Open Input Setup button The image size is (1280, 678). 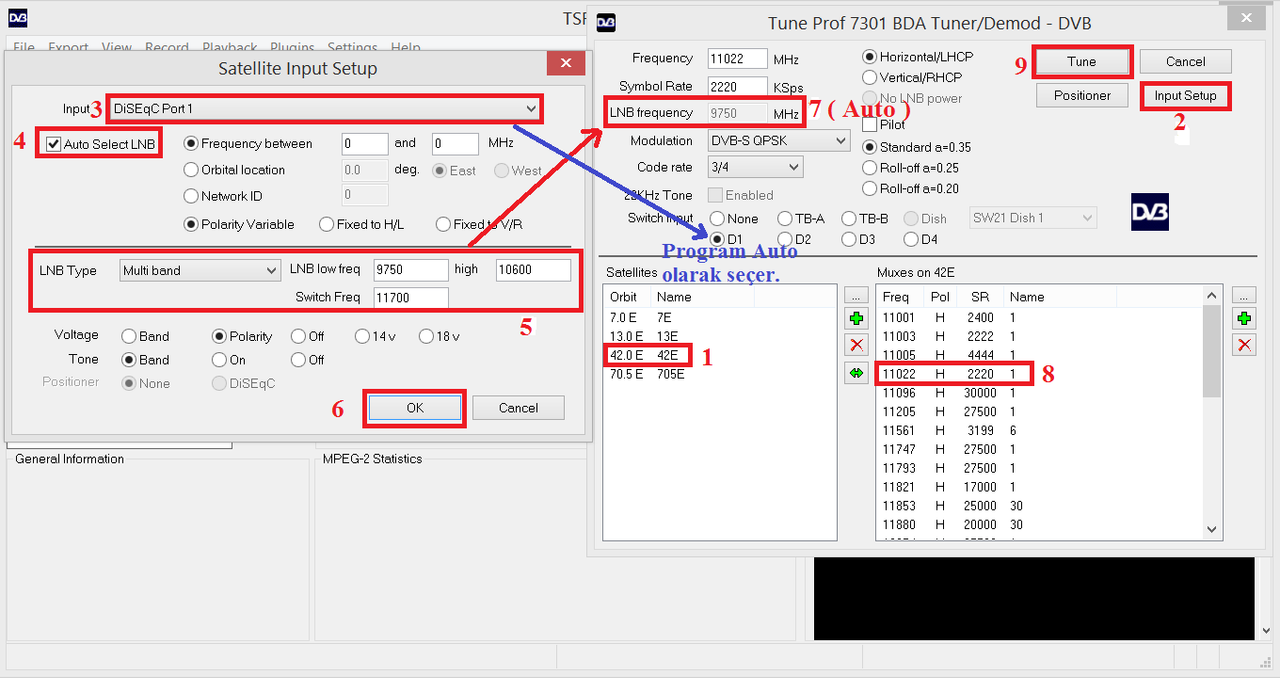[1185, 96]
